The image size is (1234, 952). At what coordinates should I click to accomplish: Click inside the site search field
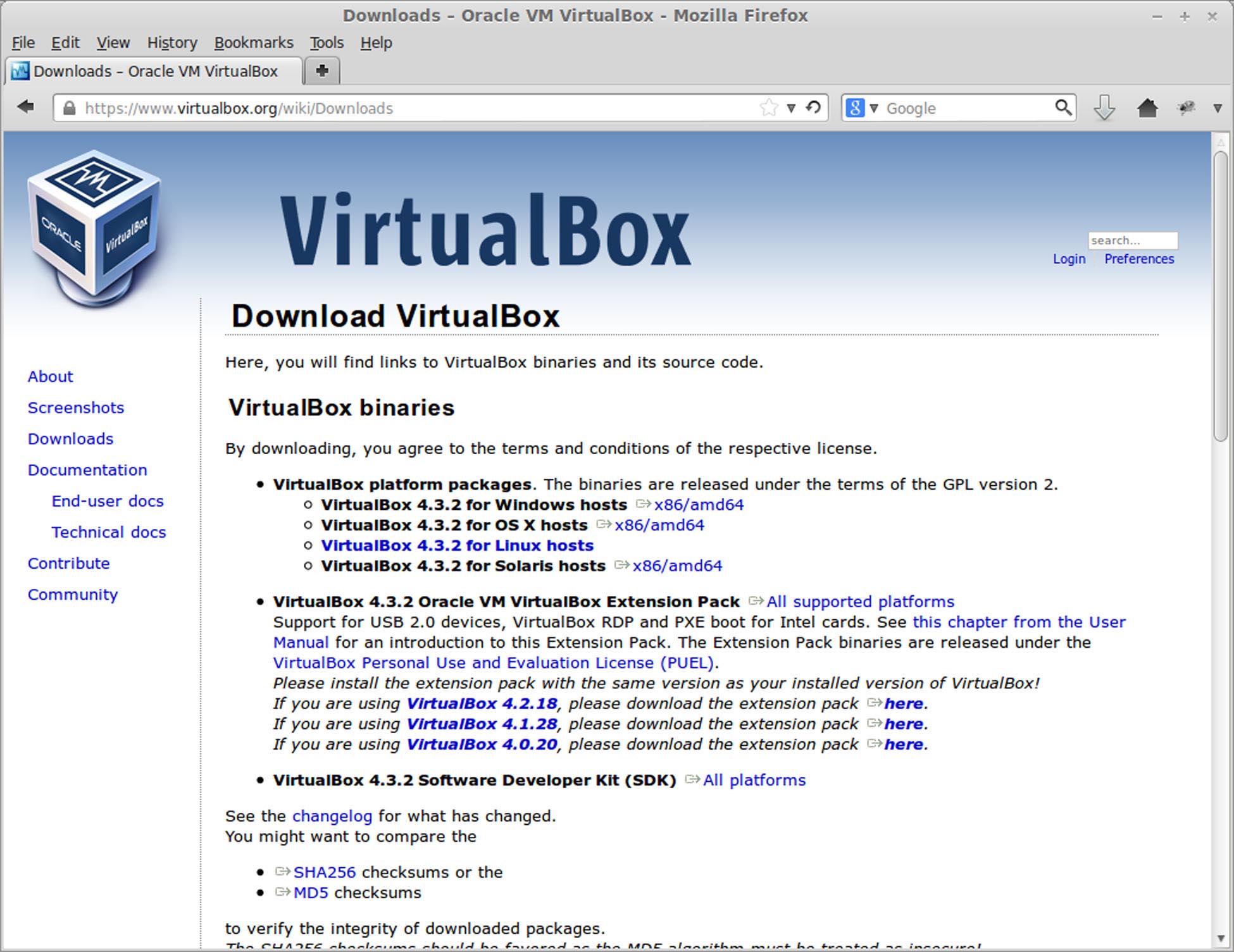pyautogui.click(x=1133, y=240)
